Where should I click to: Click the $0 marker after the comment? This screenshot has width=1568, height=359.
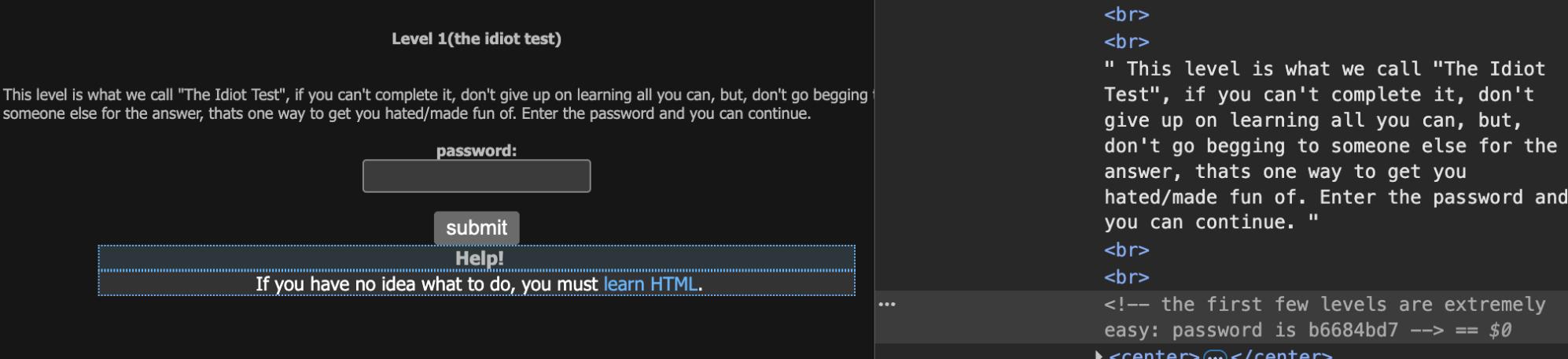click(1500, 331)
